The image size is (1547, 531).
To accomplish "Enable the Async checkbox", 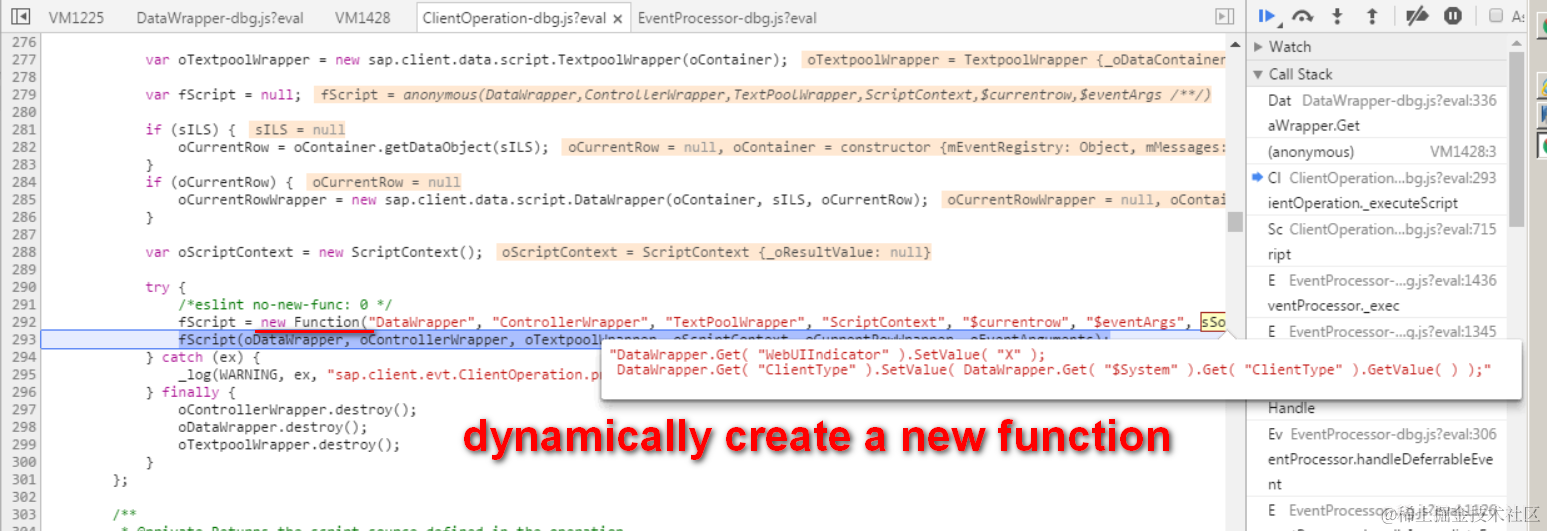I will coord(1496,16).
